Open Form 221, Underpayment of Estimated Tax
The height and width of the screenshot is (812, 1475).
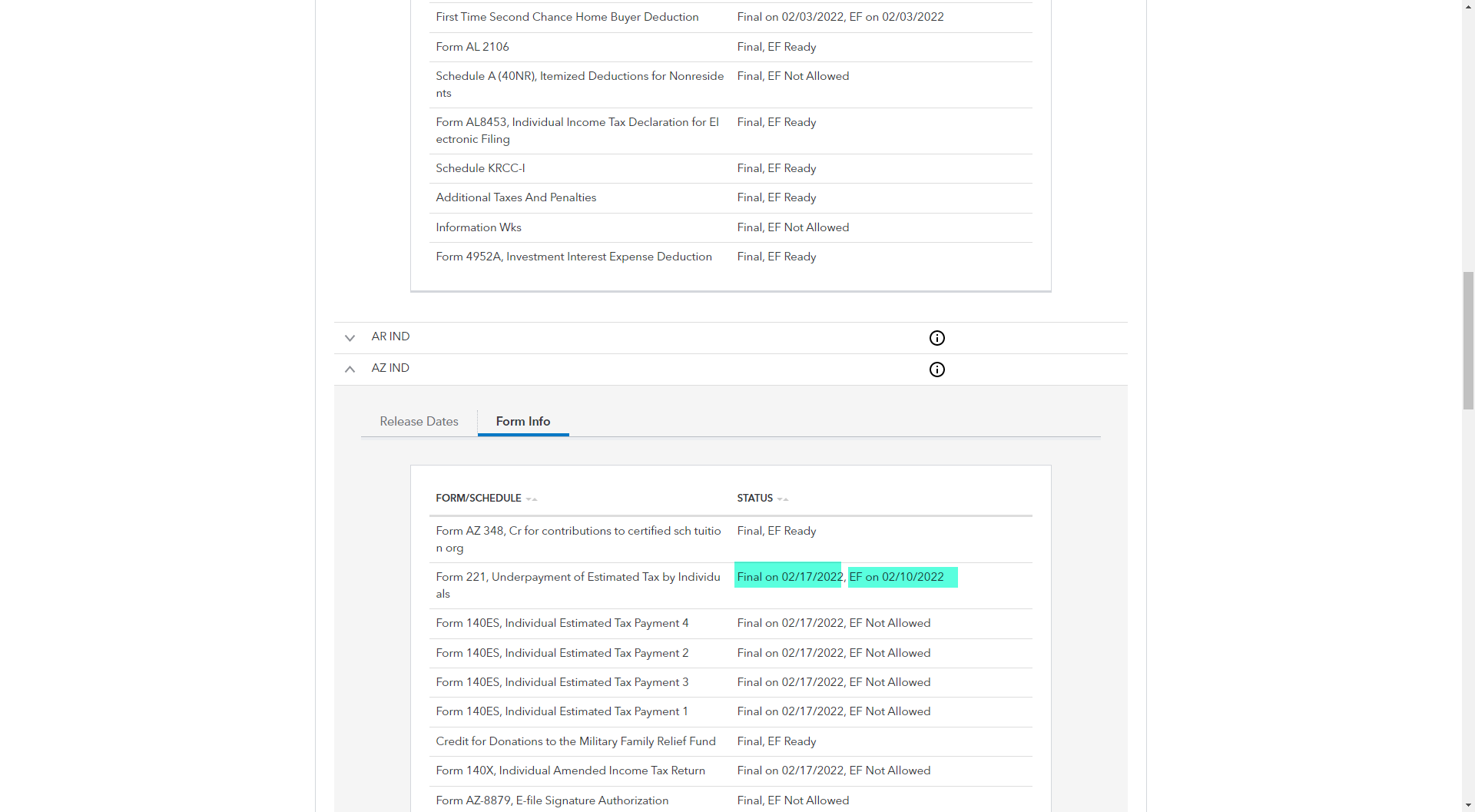pyautogui.click(x=578, y=585)
